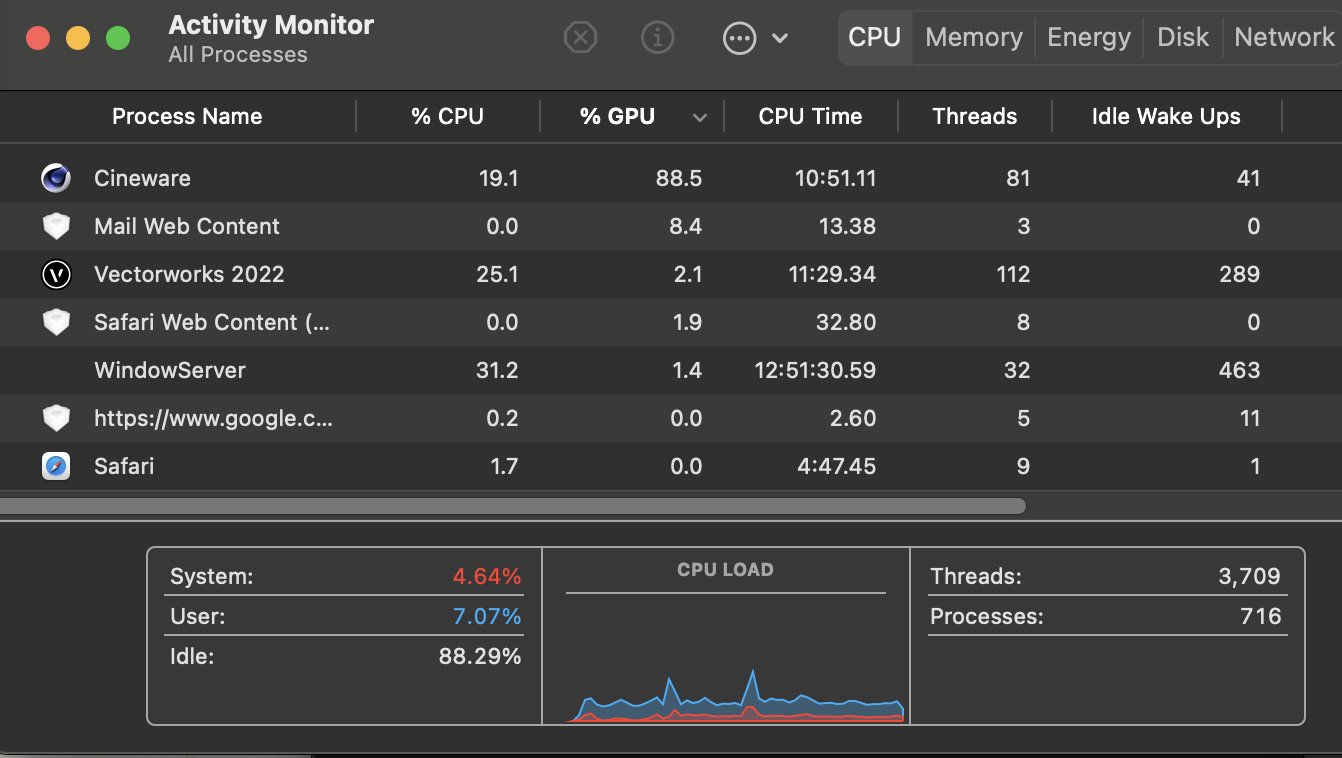
Task: Click the horizontal scrollbar under the process list
Action: point(513,506)
